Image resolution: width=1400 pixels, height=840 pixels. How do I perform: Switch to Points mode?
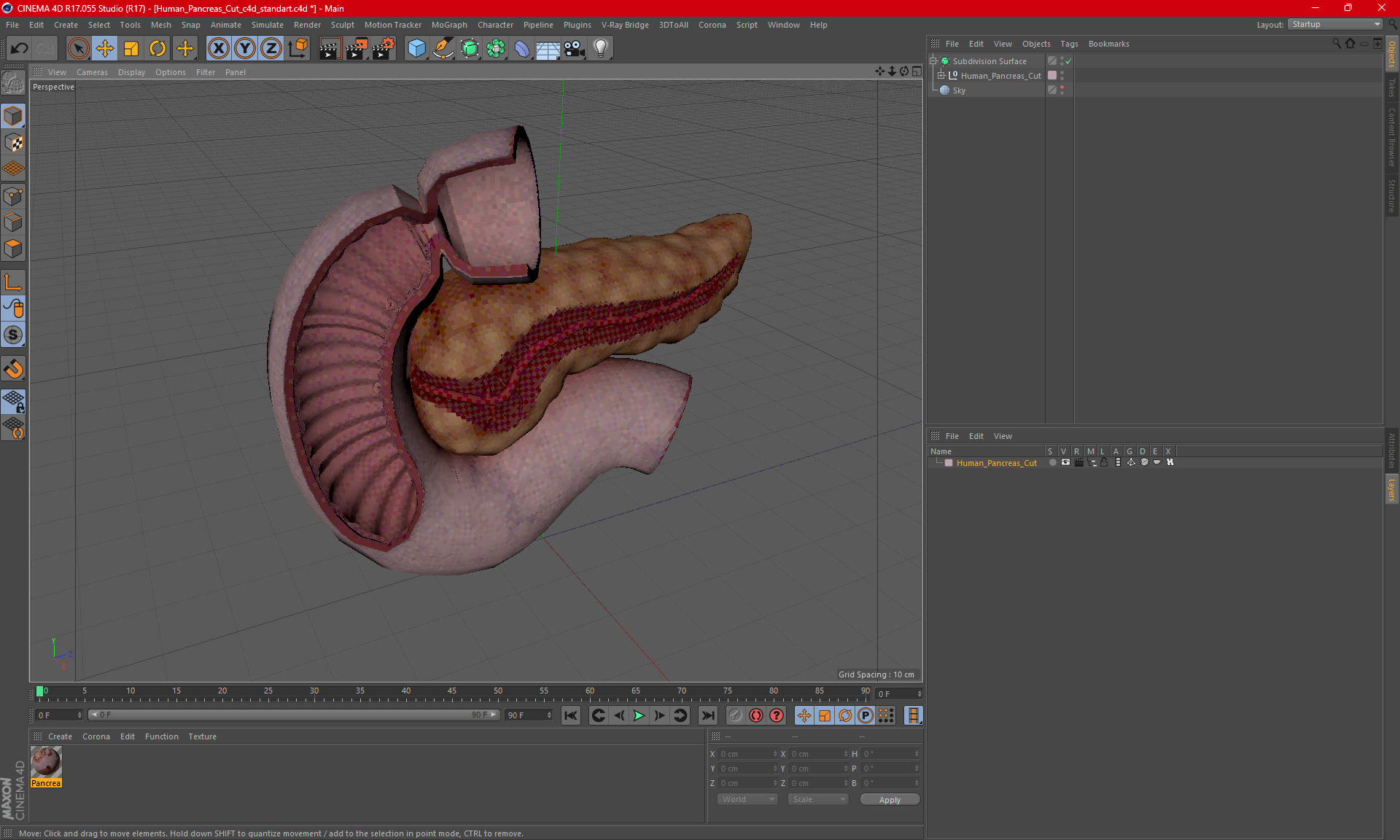point(13,196)
